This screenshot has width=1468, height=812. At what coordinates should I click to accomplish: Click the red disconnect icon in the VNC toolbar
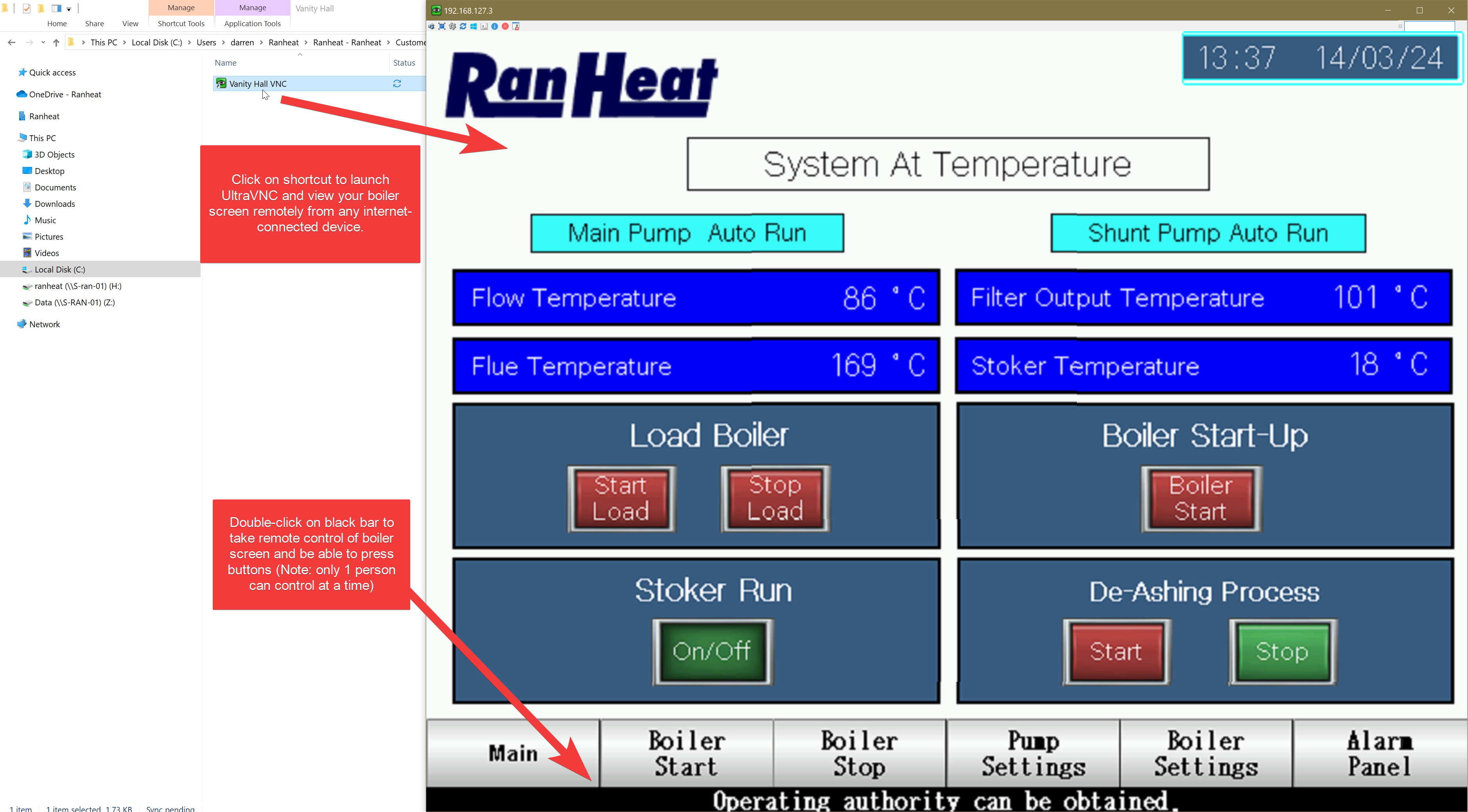point(506,26)
